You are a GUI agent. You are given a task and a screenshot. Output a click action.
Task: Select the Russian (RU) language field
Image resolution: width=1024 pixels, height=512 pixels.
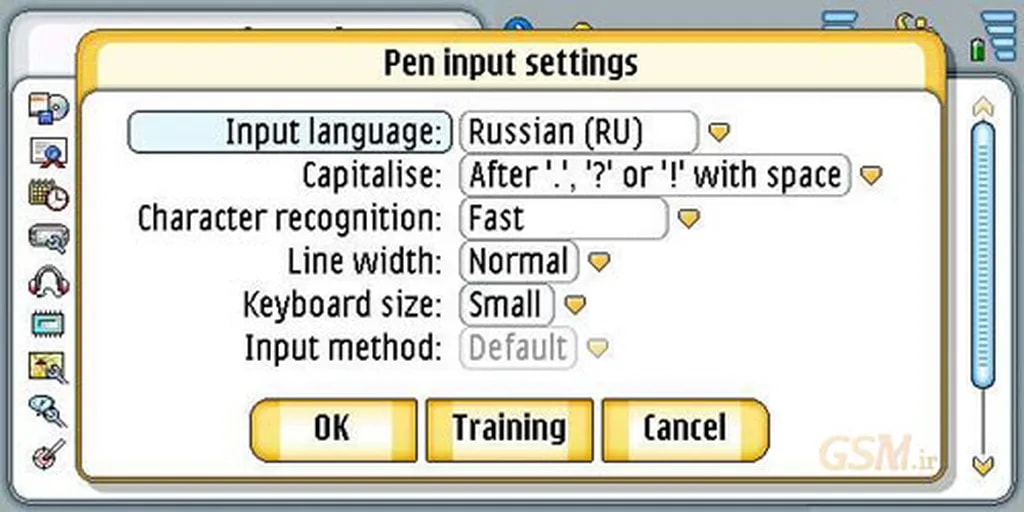579,132
